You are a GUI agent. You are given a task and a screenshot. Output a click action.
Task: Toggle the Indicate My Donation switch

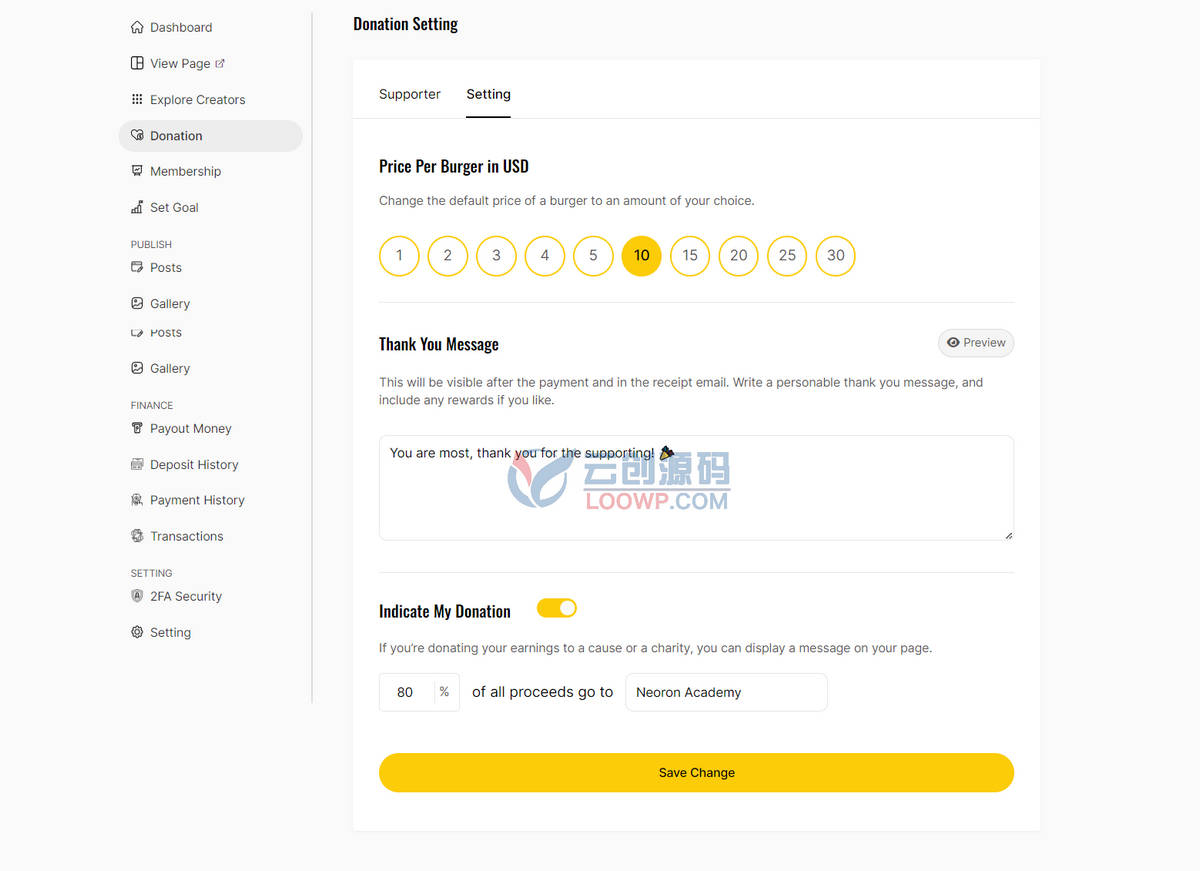tap(557, 608)
